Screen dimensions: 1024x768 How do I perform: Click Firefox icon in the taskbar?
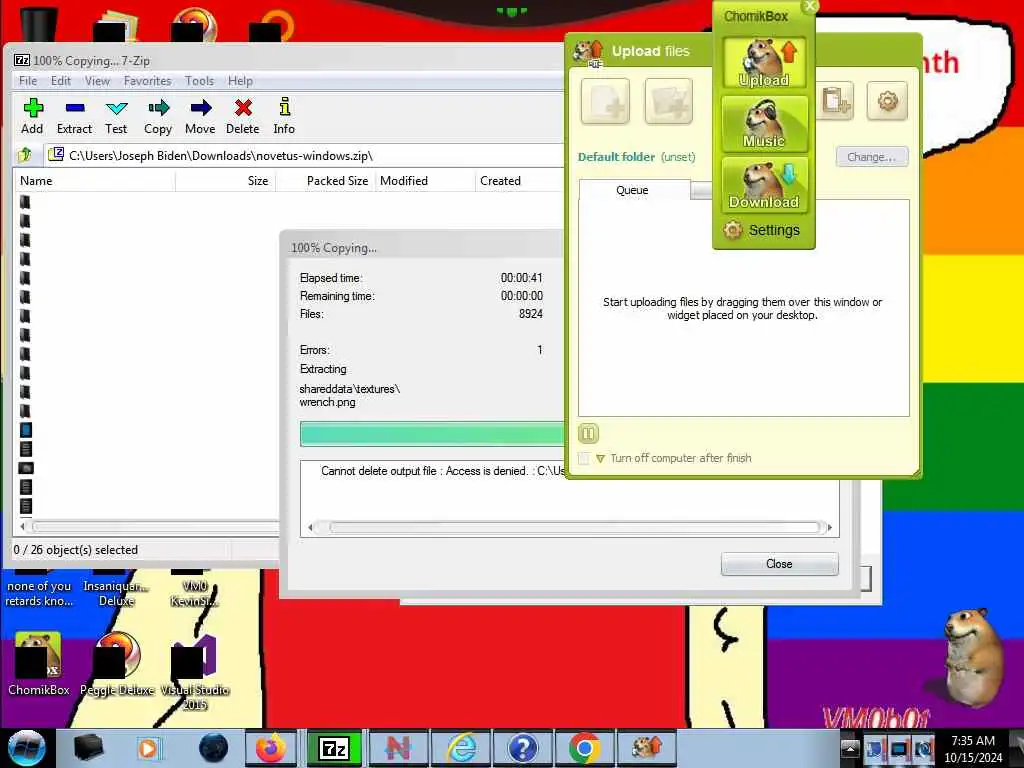click(270, 748)
